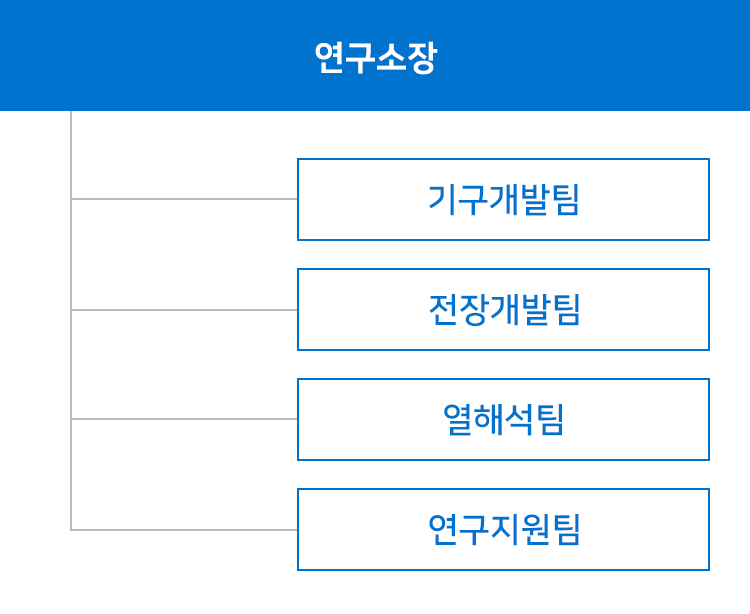Click connector line leading to 기구개발팀

[x=184, y=198]
